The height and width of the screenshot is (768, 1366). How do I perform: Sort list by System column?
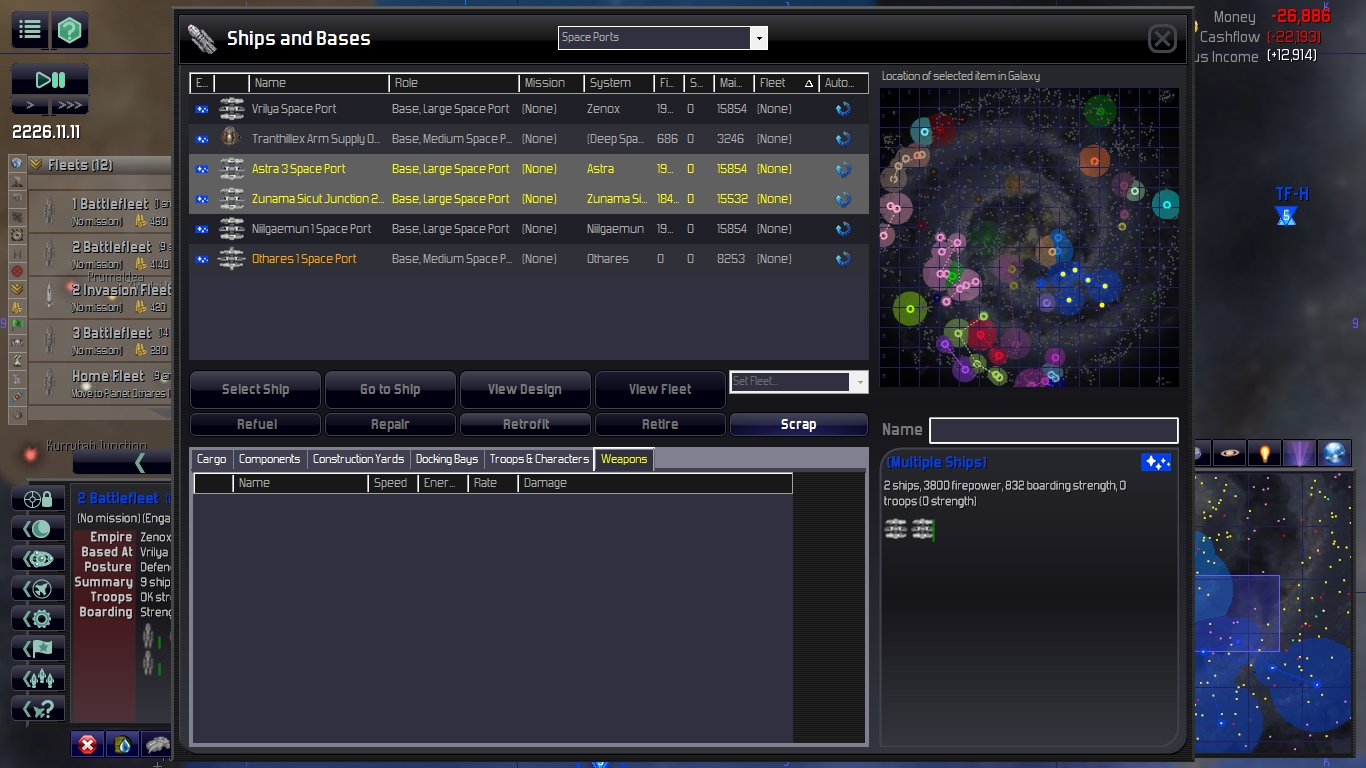619,83
